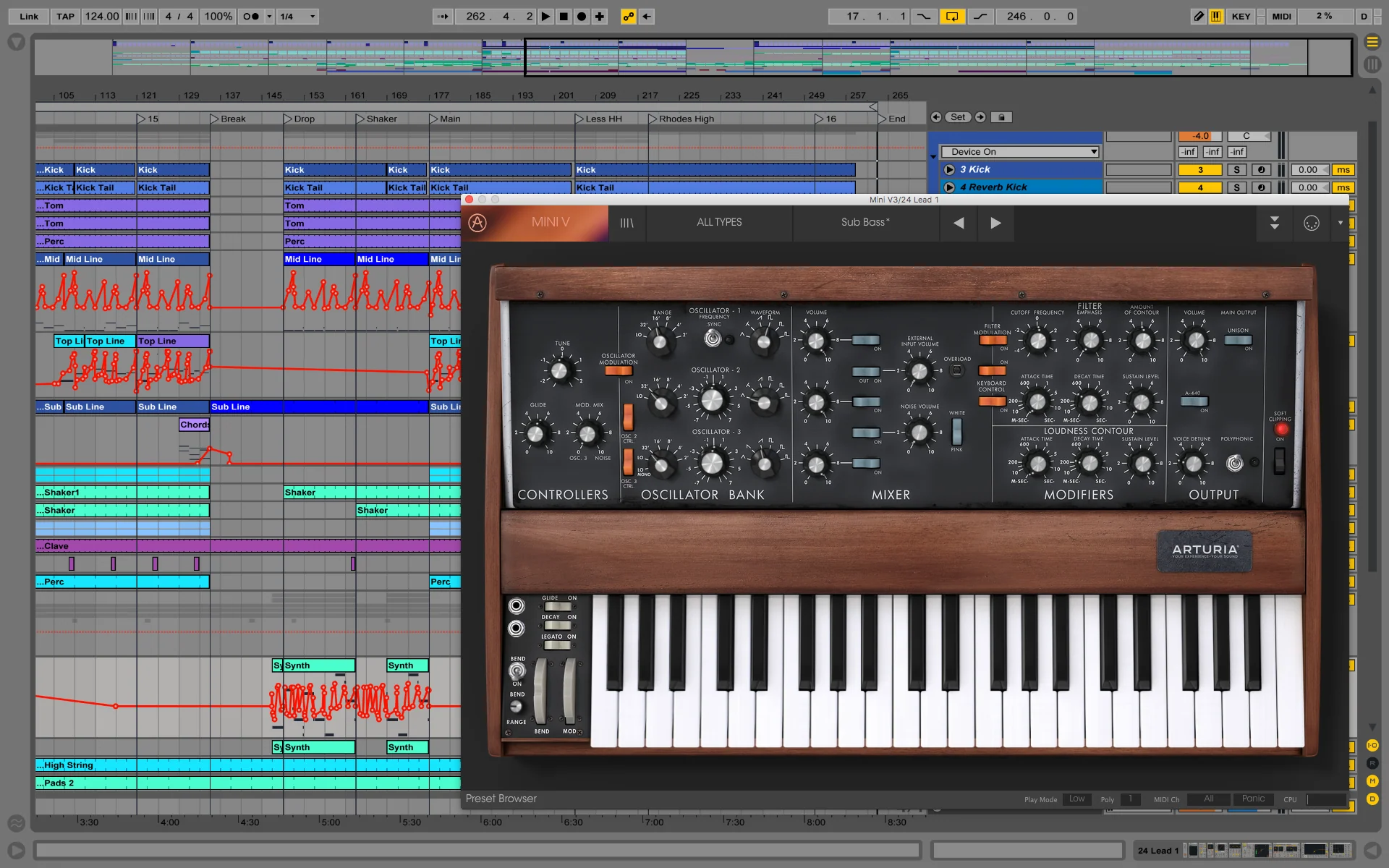Unfold the 3 Kick track

coord(949,169)
